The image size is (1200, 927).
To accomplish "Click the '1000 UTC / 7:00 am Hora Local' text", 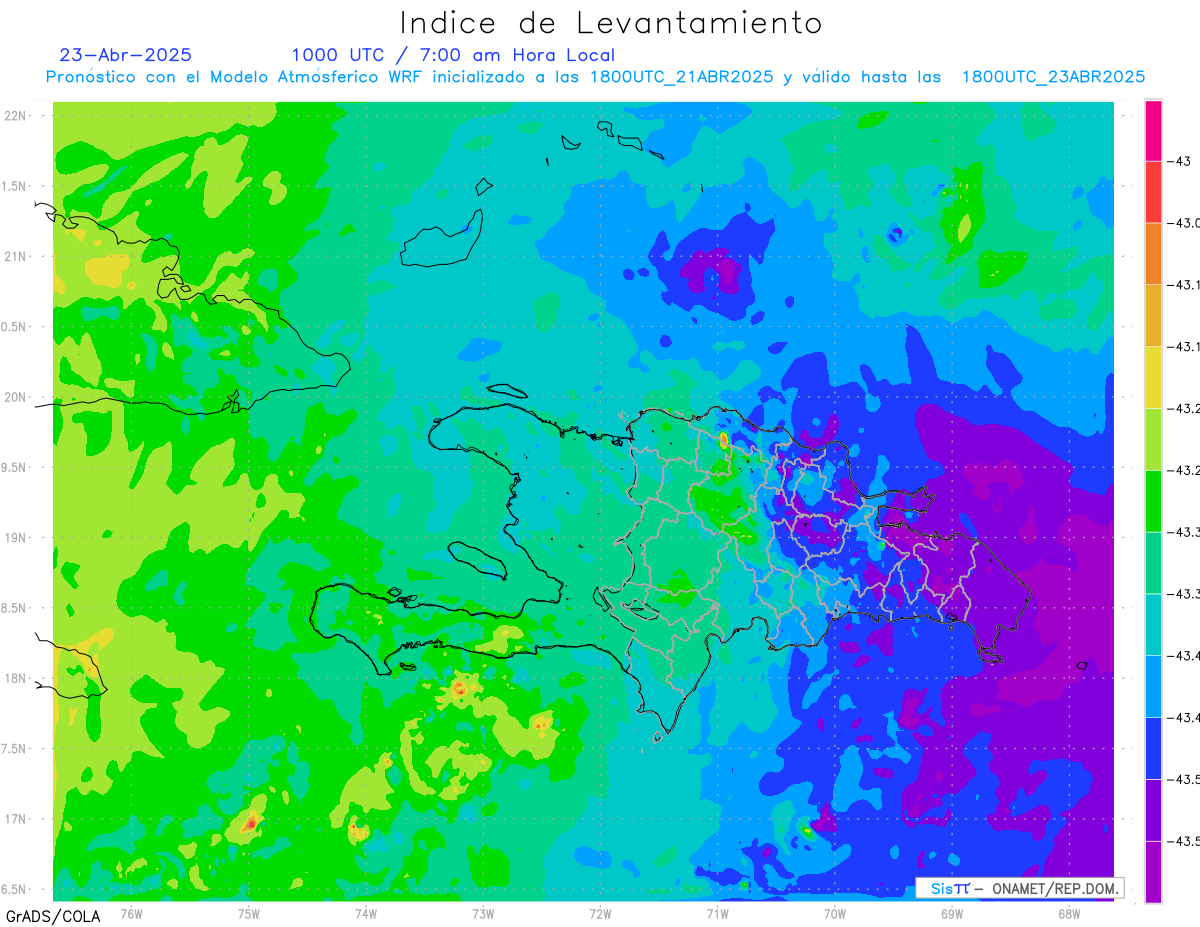I will coord(453,56).
